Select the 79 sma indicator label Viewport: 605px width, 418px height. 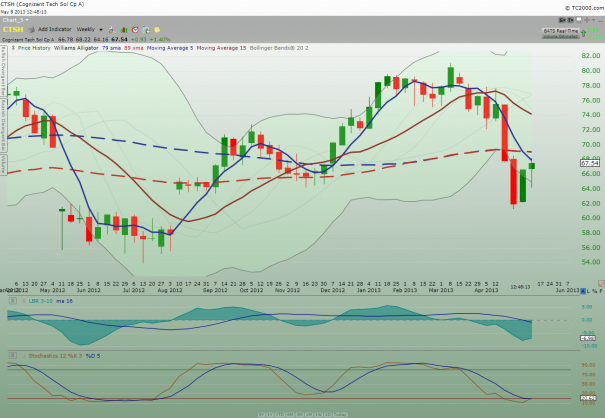point(111,48)
